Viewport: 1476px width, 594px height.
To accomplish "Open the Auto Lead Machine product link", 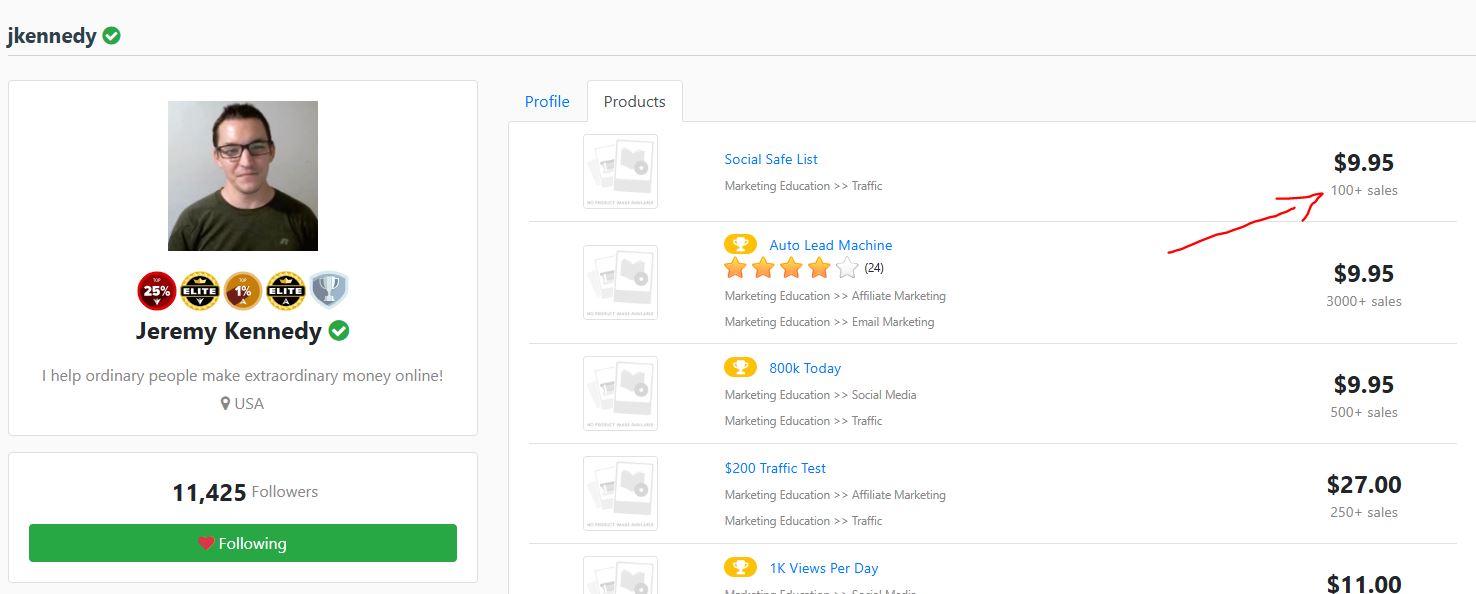I will [831, 245].
